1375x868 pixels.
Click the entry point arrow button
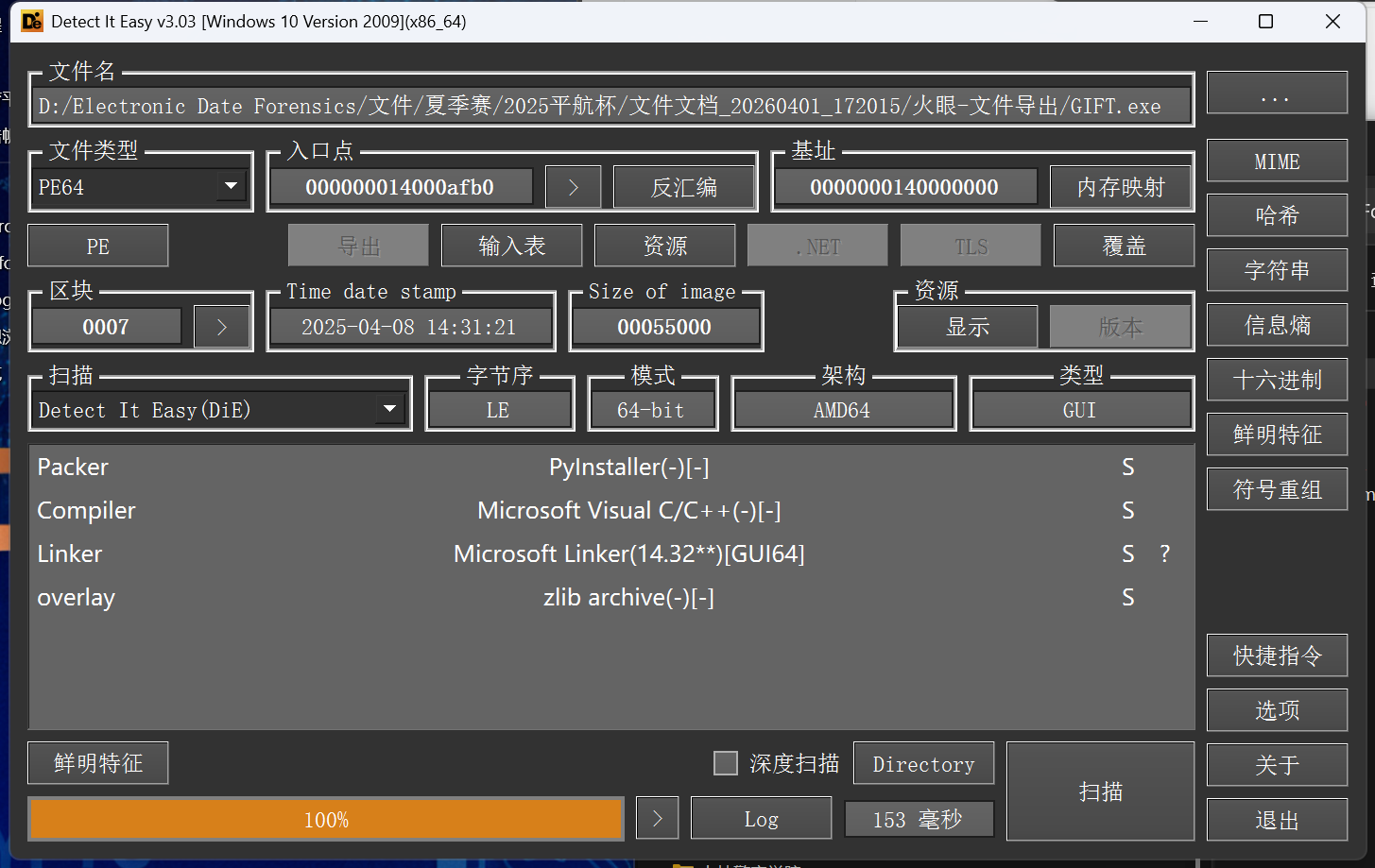tap(573, 187)
